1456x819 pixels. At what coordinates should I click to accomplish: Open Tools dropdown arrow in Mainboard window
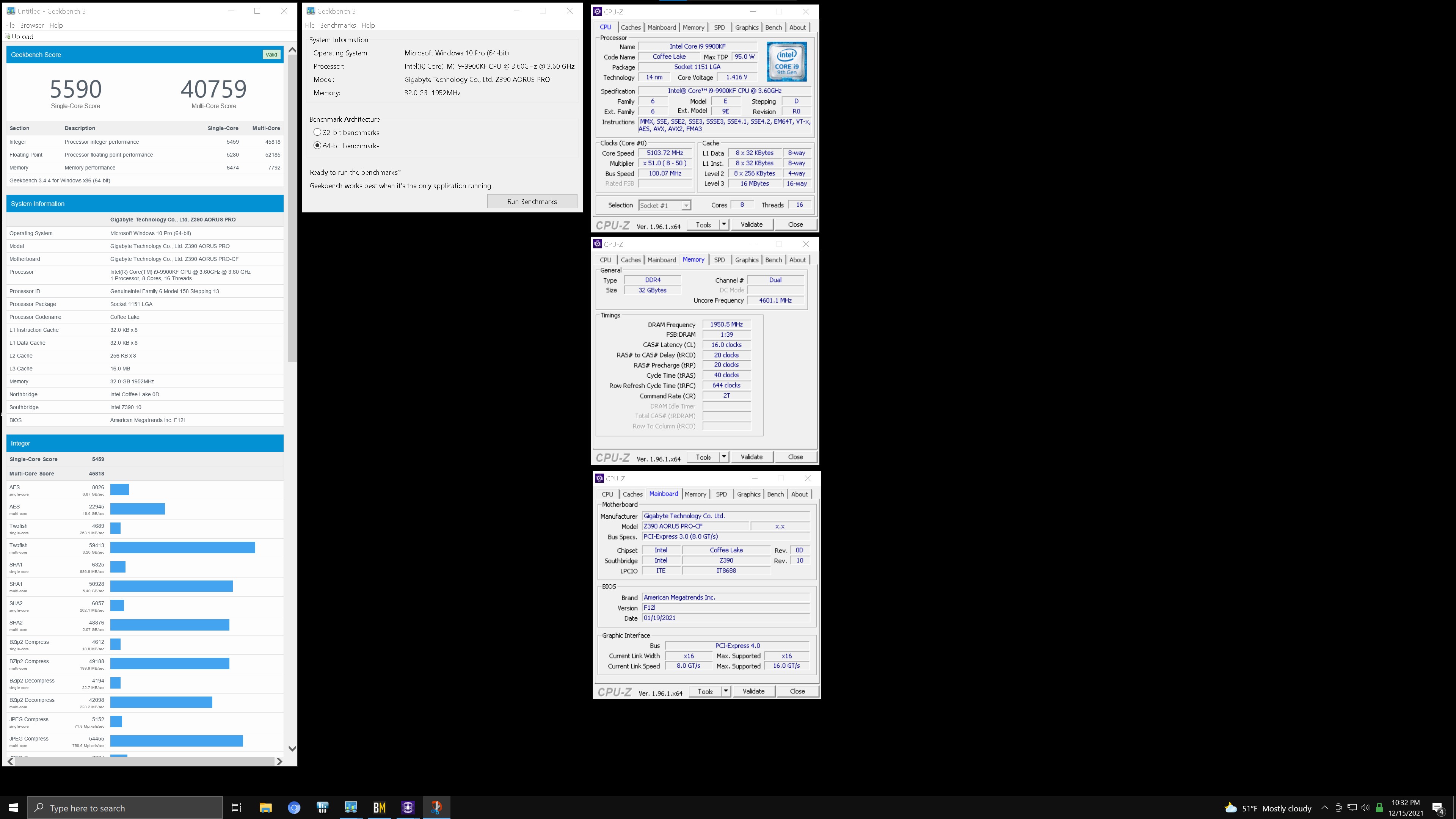(725, 691)
